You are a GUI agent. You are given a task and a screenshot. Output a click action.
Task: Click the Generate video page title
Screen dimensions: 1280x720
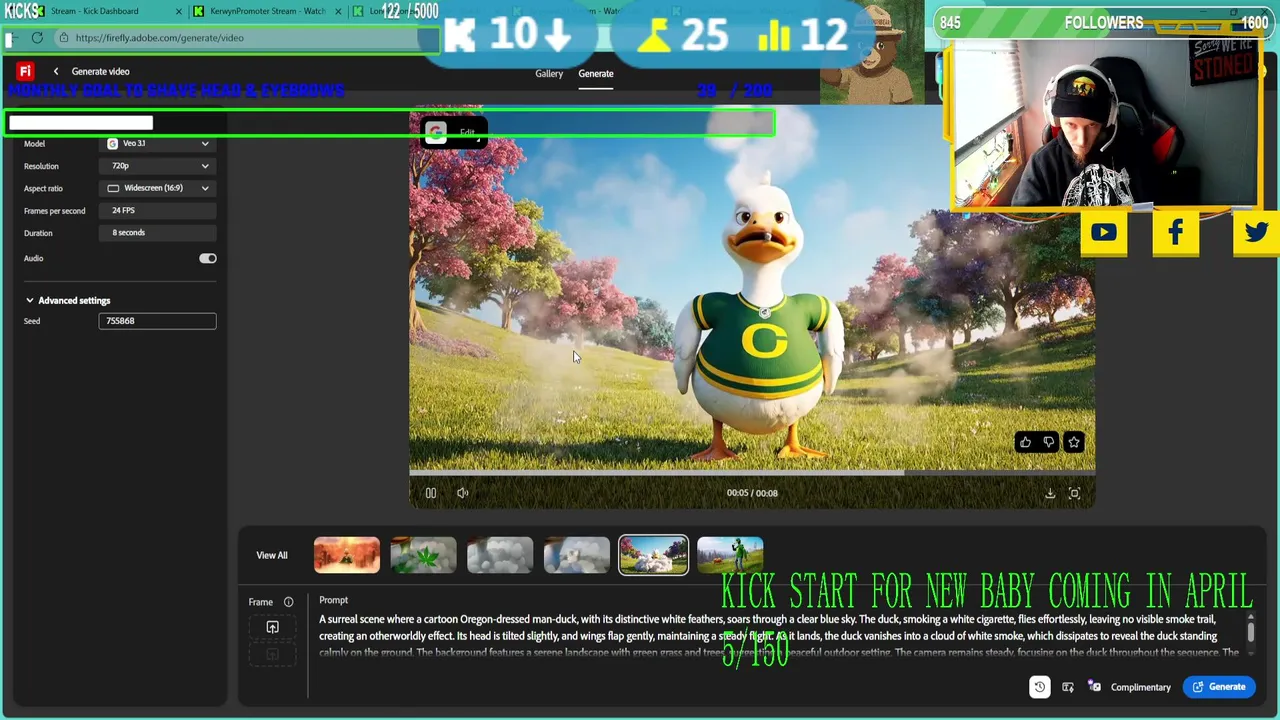click(100, 71)
